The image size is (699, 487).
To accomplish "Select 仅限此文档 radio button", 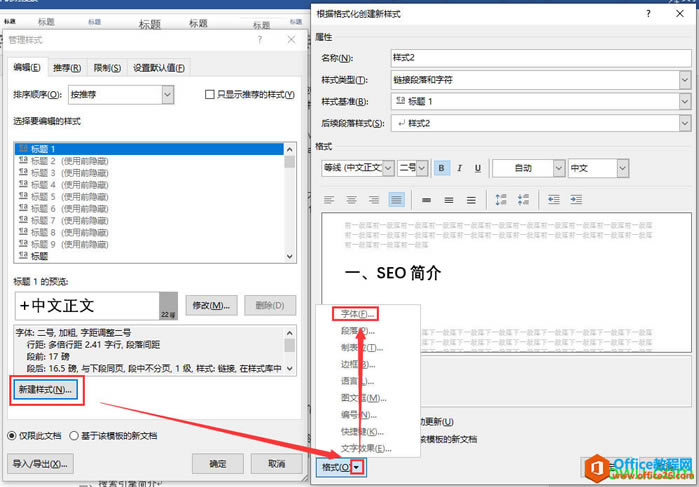I will pos(12,436).
